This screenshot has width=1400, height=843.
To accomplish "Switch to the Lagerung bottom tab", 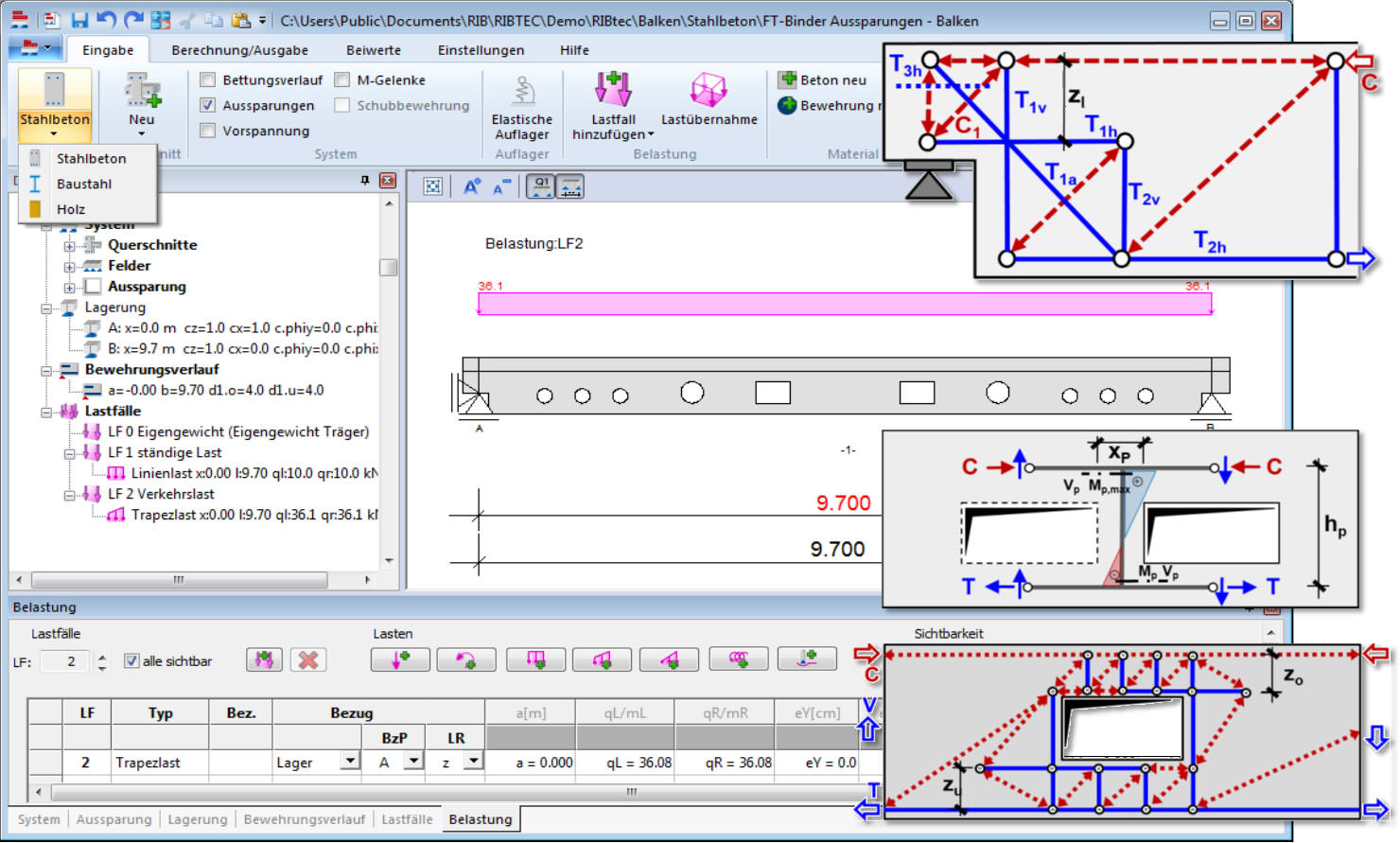I will coord(198,819).
